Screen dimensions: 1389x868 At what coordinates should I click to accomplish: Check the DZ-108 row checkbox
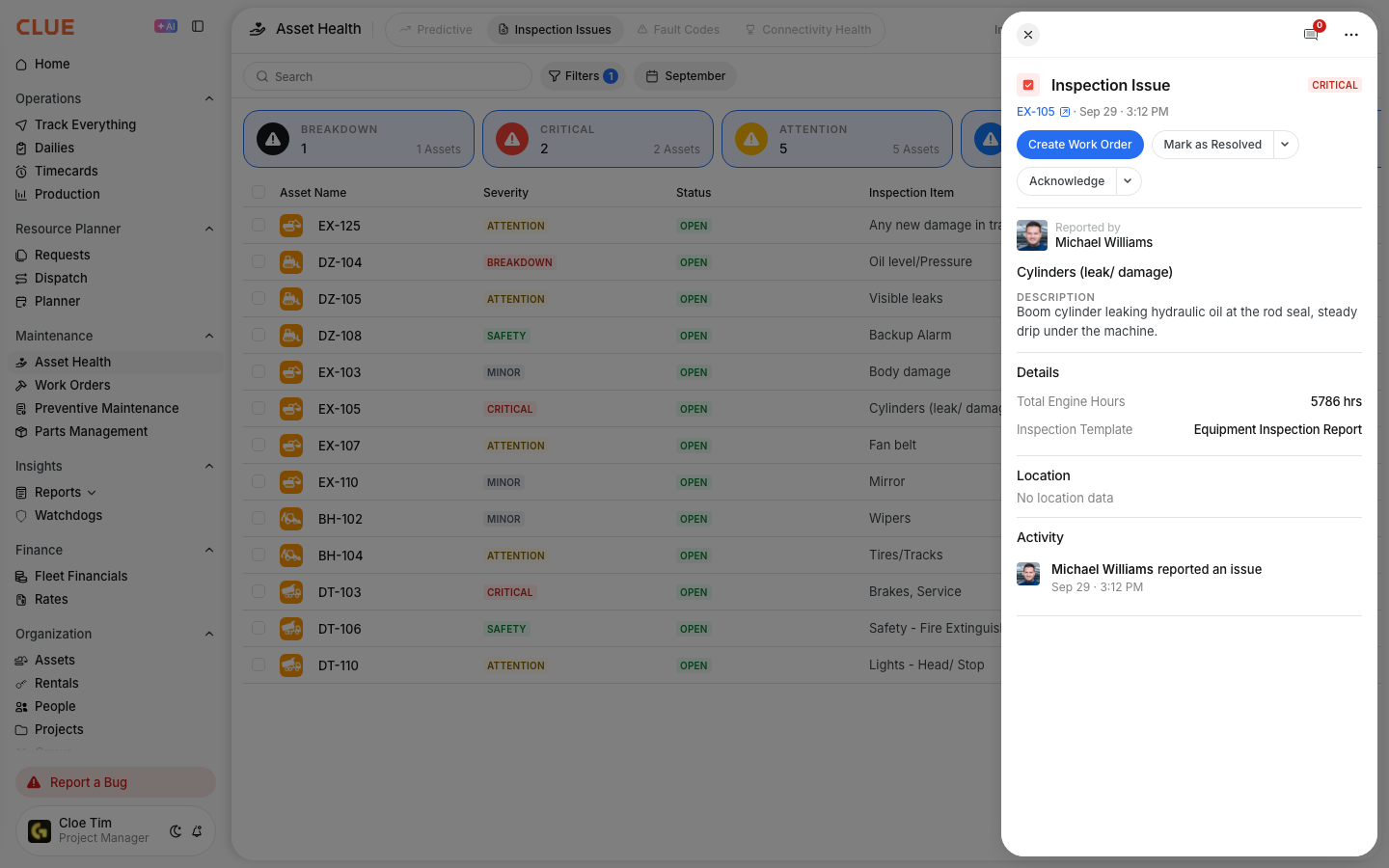(259, 335)
